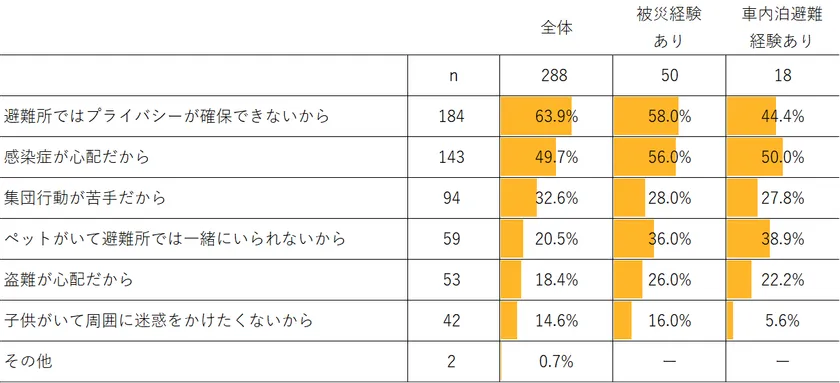Select the row label 盗難が心配だから

coord(68,279)
